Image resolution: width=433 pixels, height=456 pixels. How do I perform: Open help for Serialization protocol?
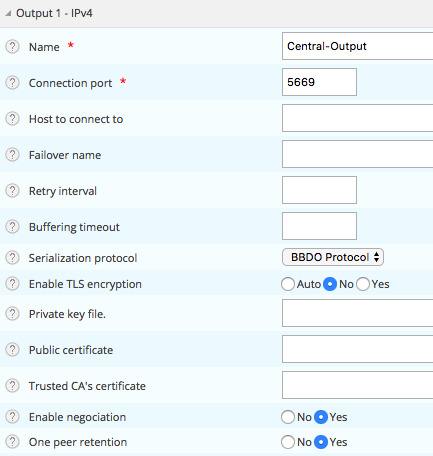[x=12, y=258]
